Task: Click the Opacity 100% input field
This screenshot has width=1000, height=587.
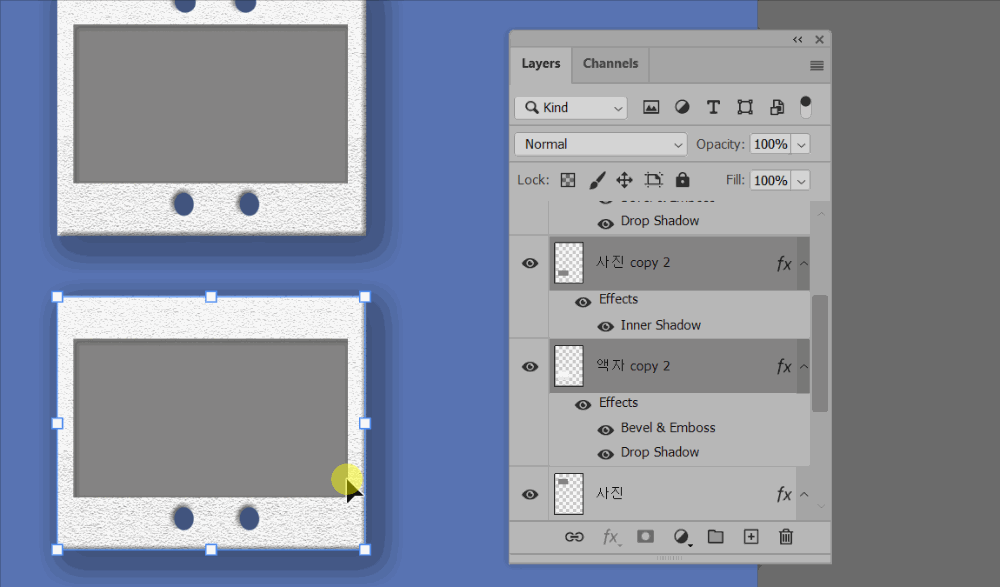Action: (770, 144)
